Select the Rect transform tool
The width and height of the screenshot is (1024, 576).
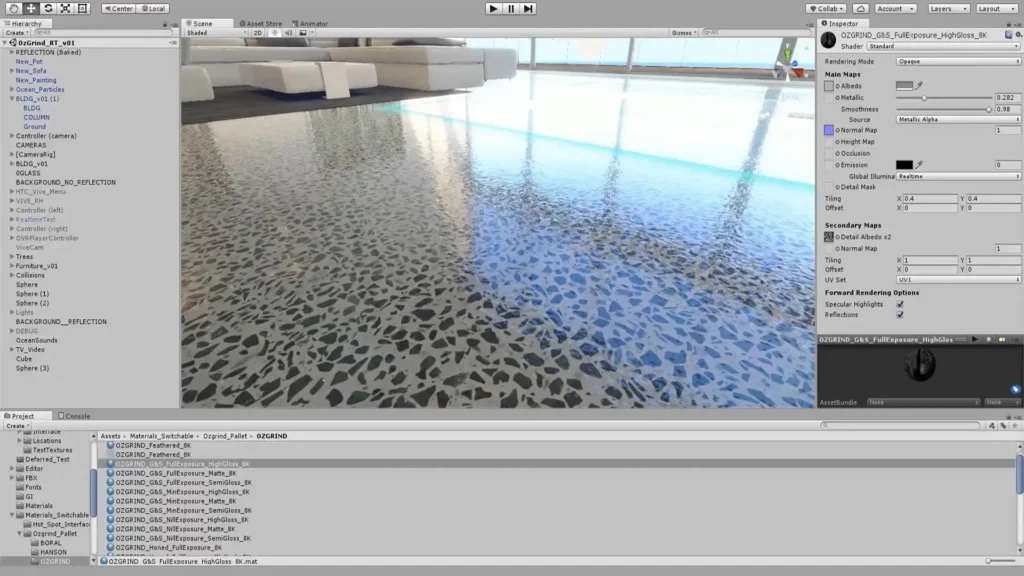(82, 8)
